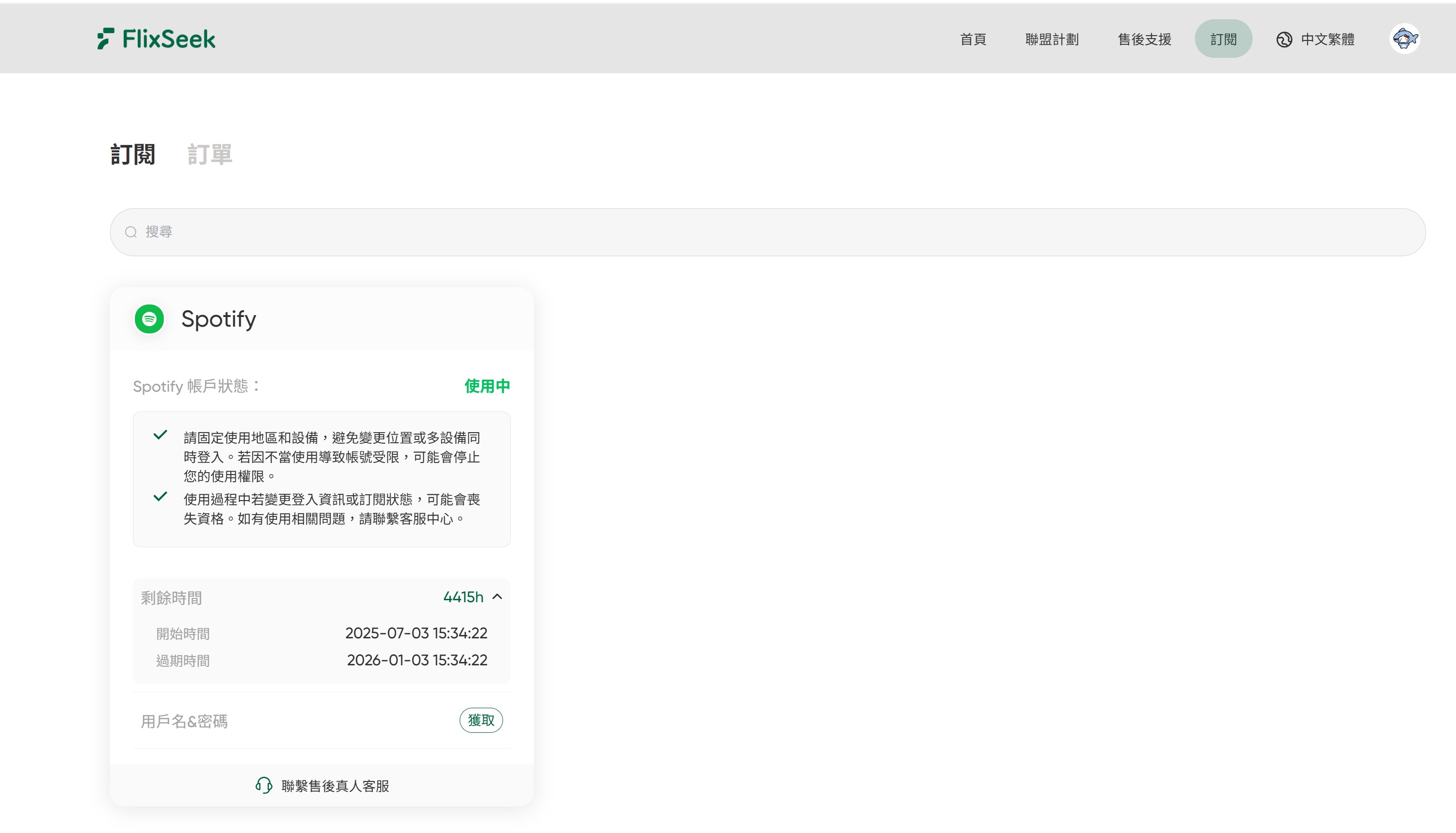Click the search magnifier icon
The height and width of the screenshot is (833, 1456).
131,232
